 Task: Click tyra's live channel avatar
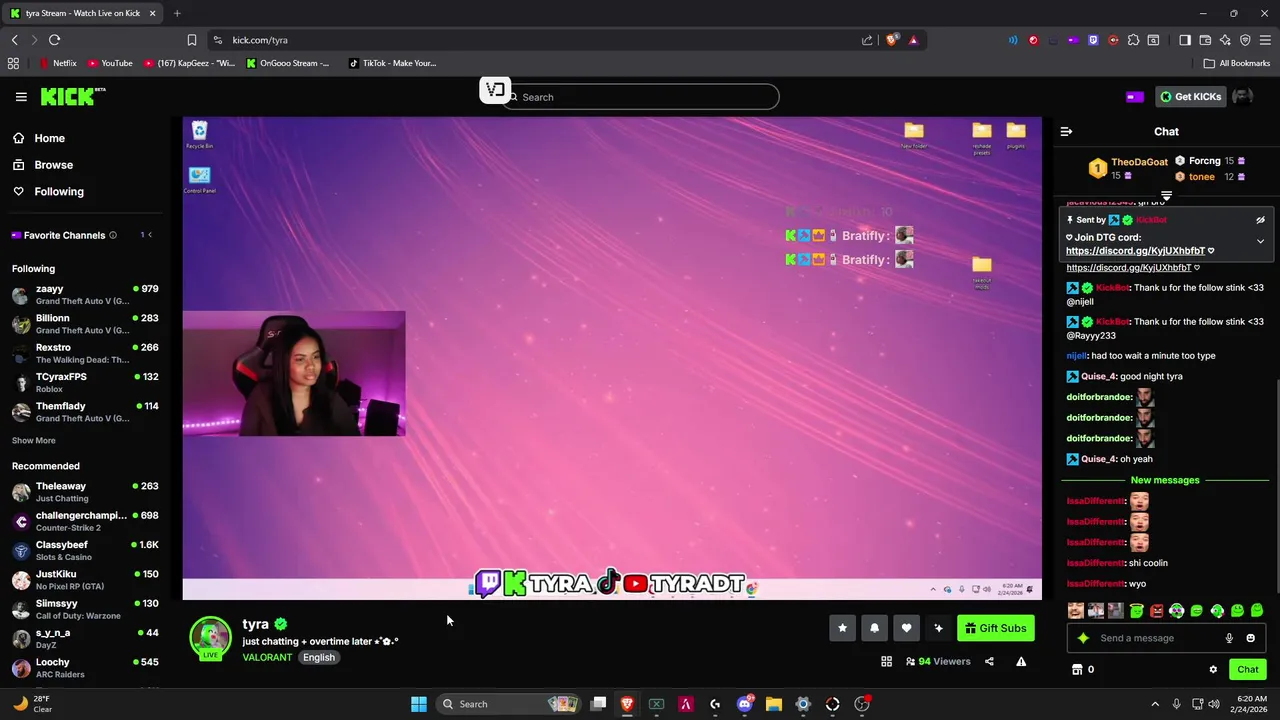pos(210,638)
